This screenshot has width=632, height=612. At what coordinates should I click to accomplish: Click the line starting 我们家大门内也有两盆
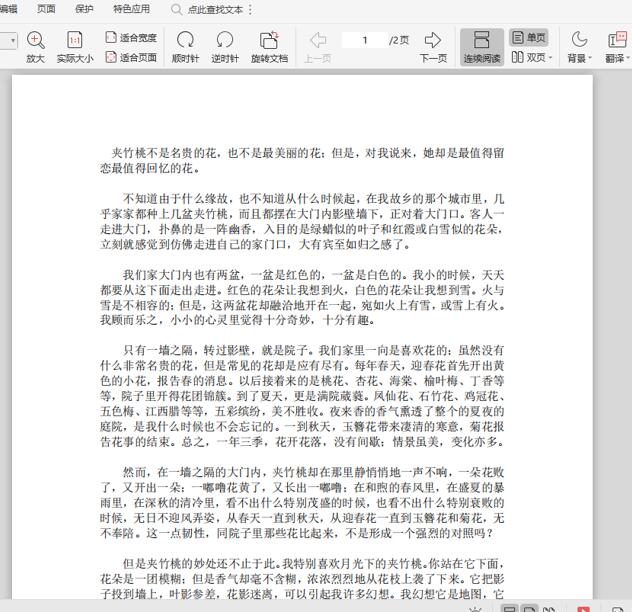(313, 275)
